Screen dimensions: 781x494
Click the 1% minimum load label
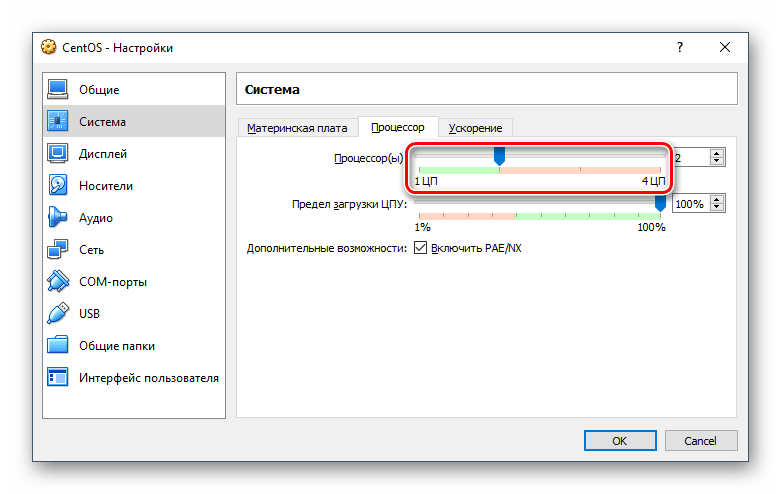[422, 227]
